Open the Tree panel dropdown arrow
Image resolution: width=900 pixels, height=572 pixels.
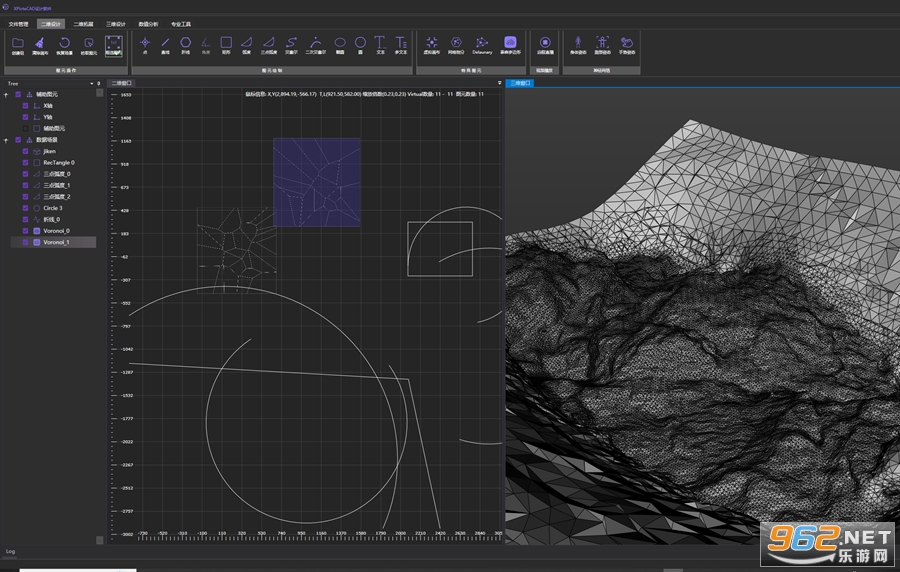(x=92, y=84)
